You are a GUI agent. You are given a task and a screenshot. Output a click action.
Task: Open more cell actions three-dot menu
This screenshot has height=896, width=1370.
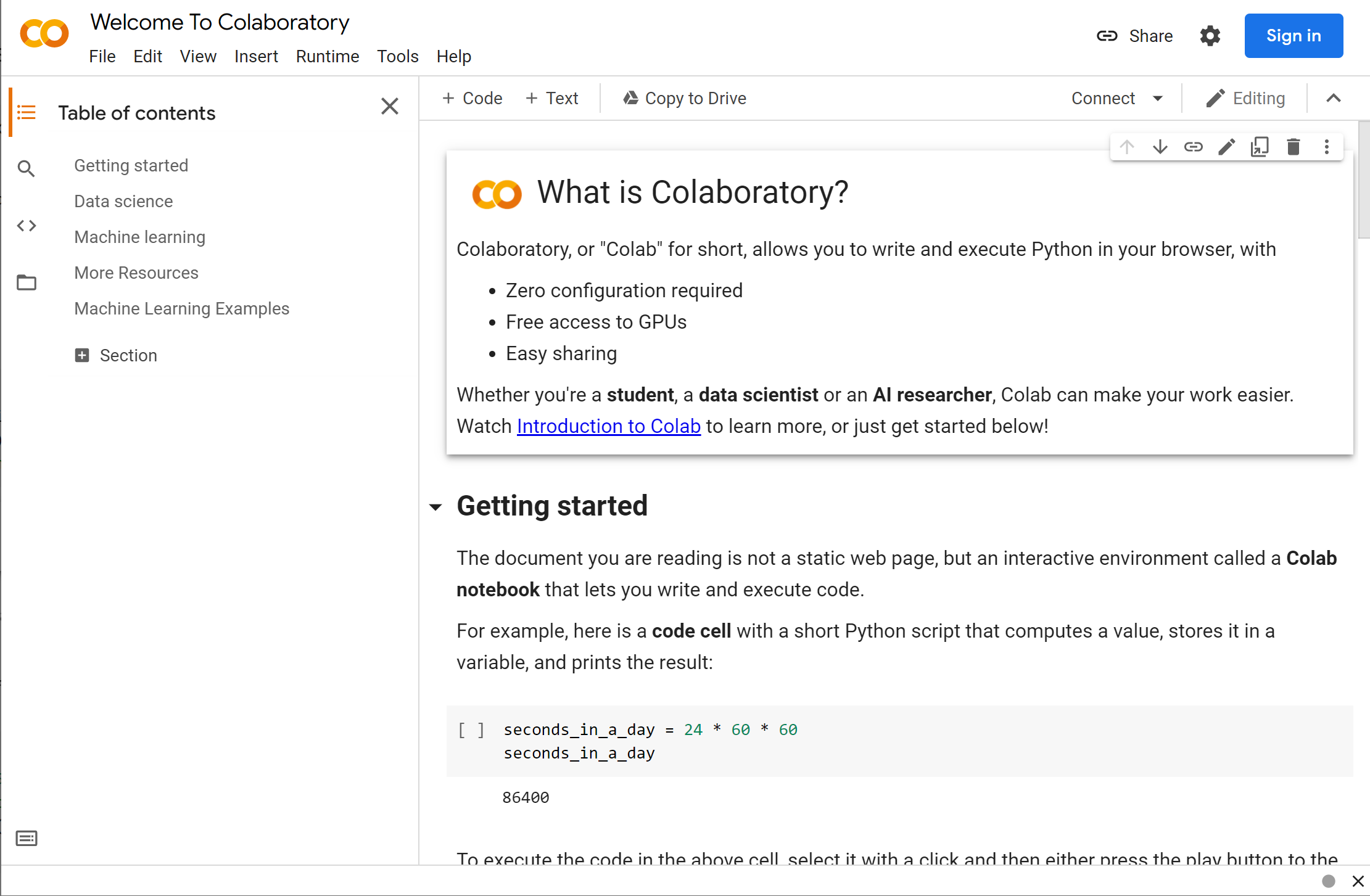tap(1327, 147)
